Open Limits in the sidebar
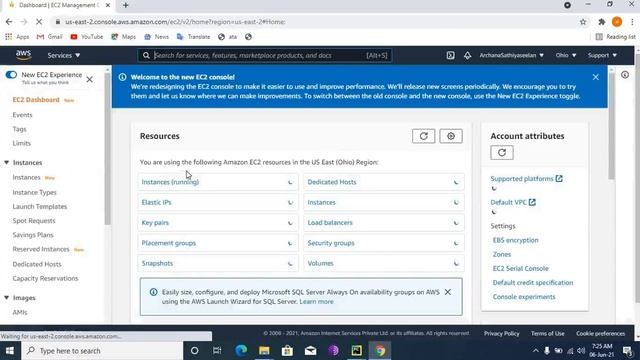The image size is (640, 360). click(22, 143)
